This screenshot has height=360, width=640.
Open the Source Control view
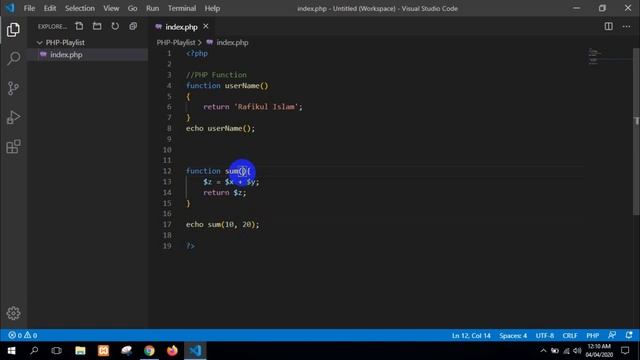point(13,88)
